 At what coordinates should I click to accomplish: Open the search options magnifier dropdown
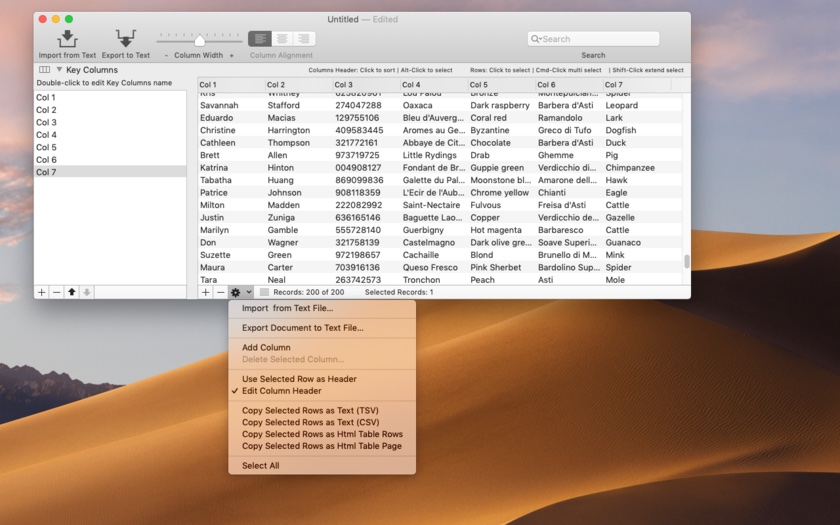pos(537,39)
